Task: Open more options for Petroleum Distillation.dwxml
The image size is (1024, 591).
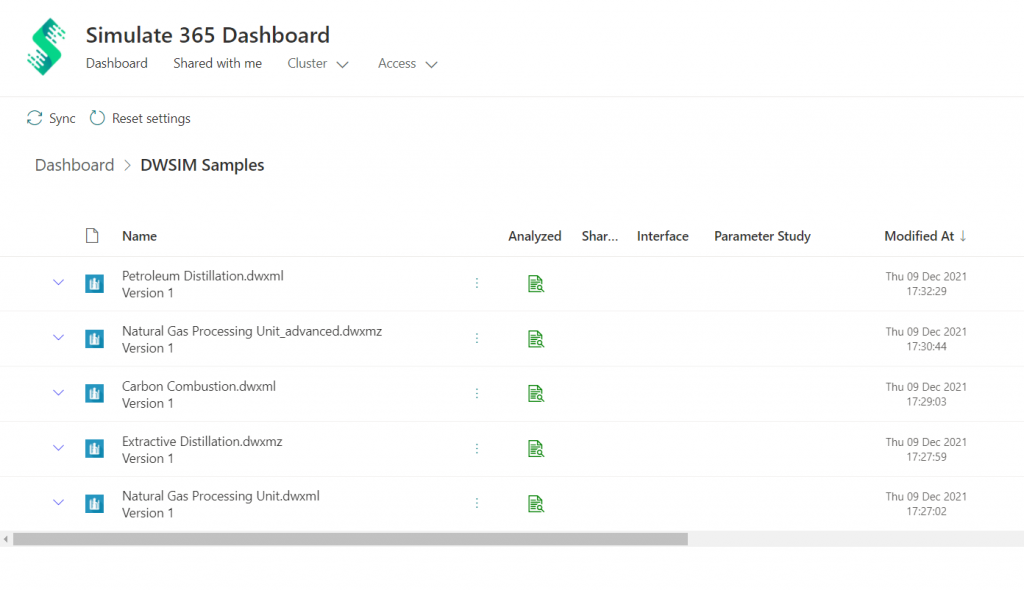Action: 477,284
